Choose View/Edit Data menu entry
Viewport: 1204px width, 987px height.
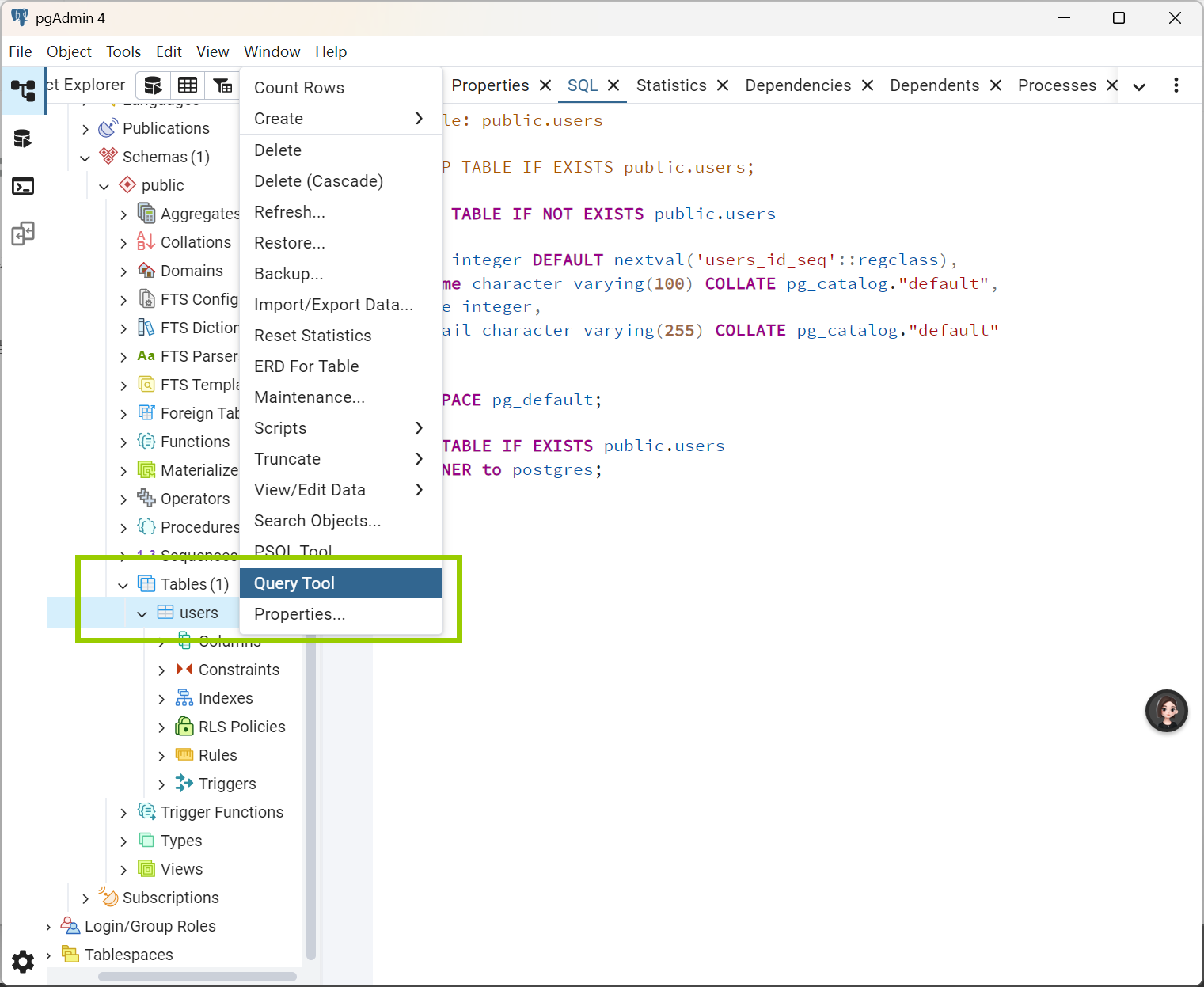(x=341, y=490)
